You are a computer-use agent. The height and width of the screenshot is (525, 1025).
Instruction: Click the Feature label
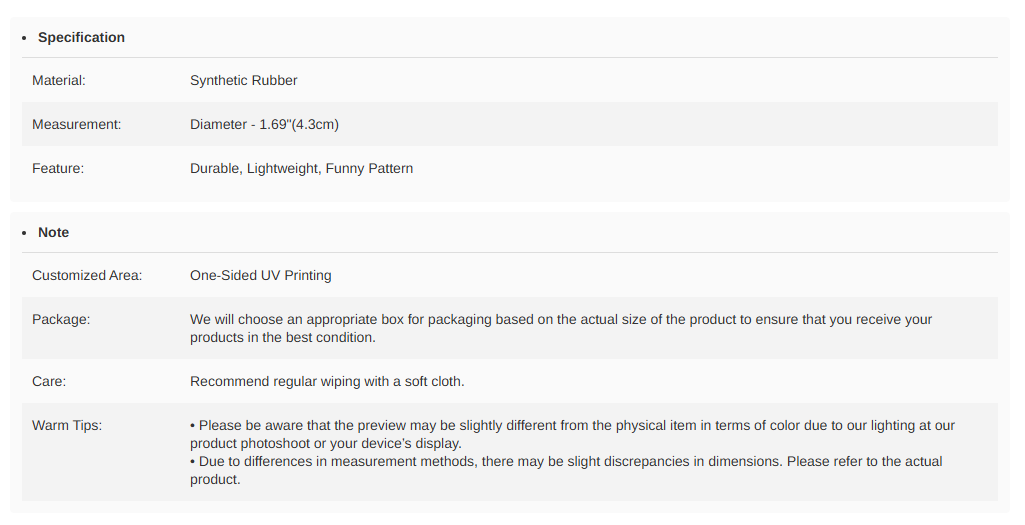pos(58,168)
